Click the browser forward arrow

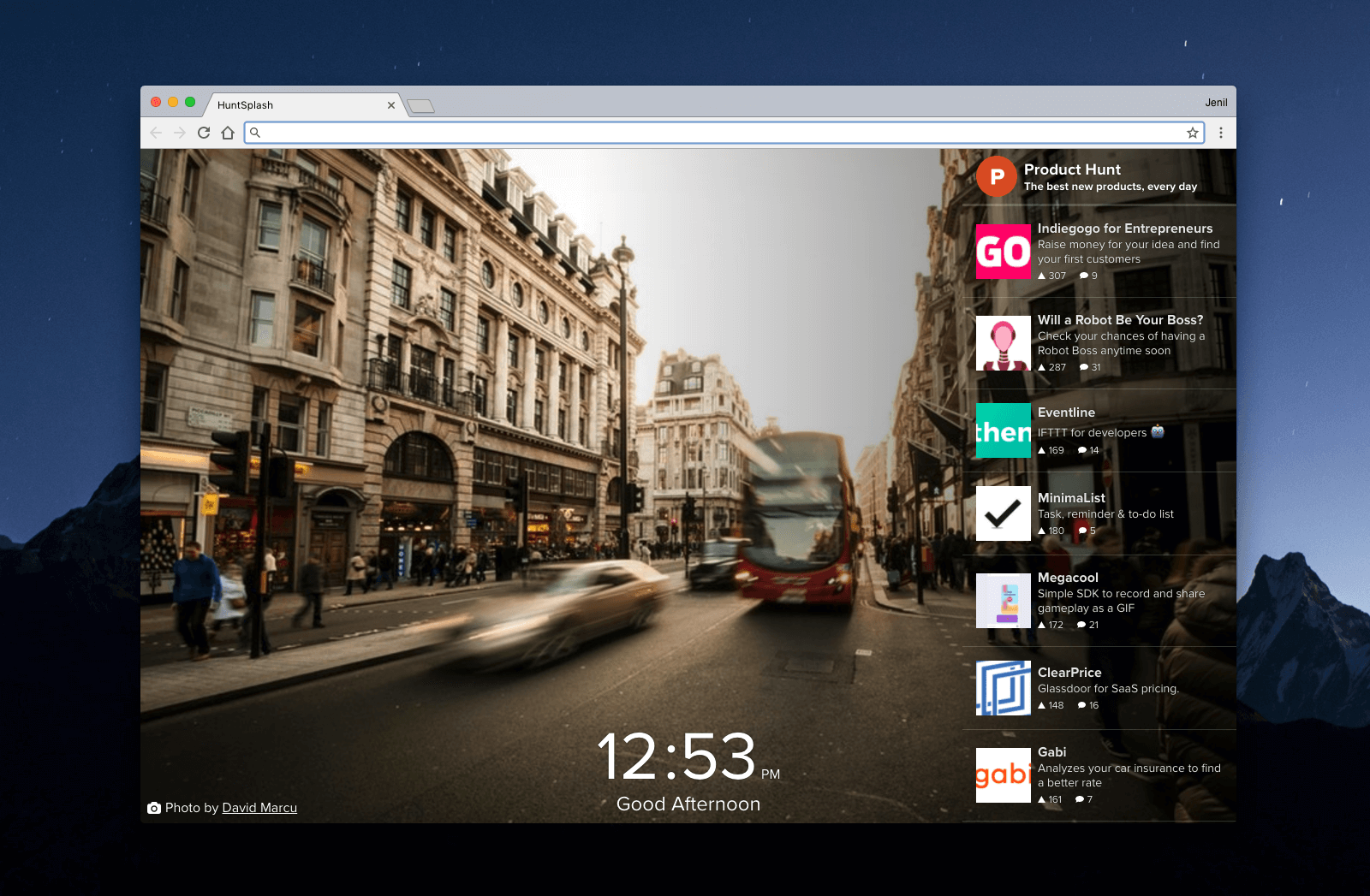click(x=180, y=133)
